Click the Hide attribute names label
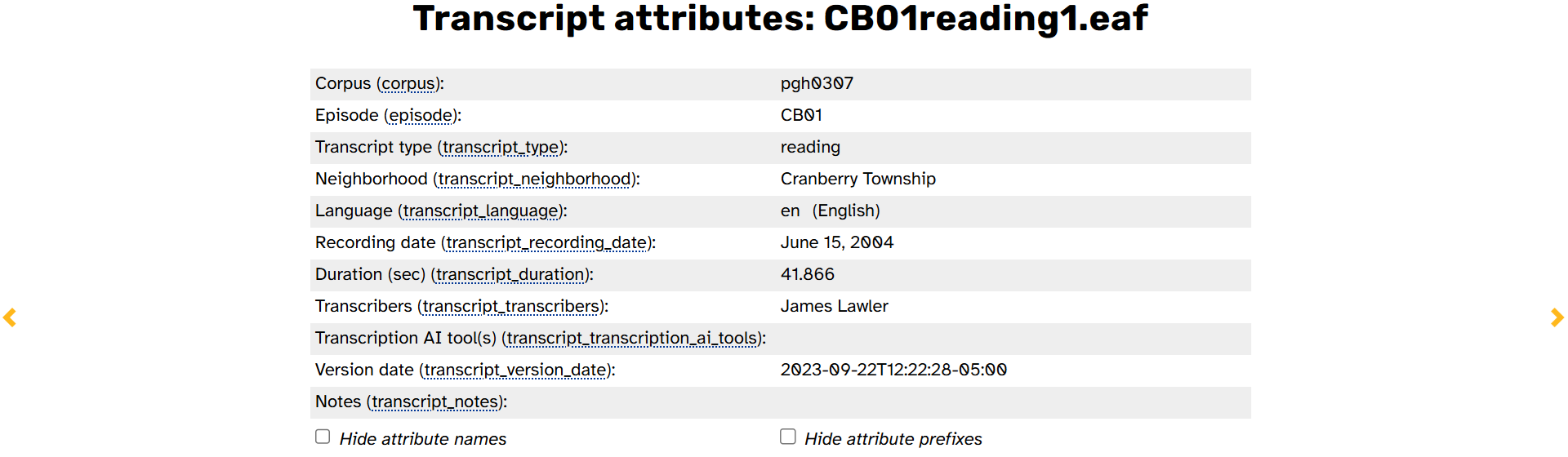This screenshot has width=1568, height=457. pyautogui.click(x=423, y=439)
